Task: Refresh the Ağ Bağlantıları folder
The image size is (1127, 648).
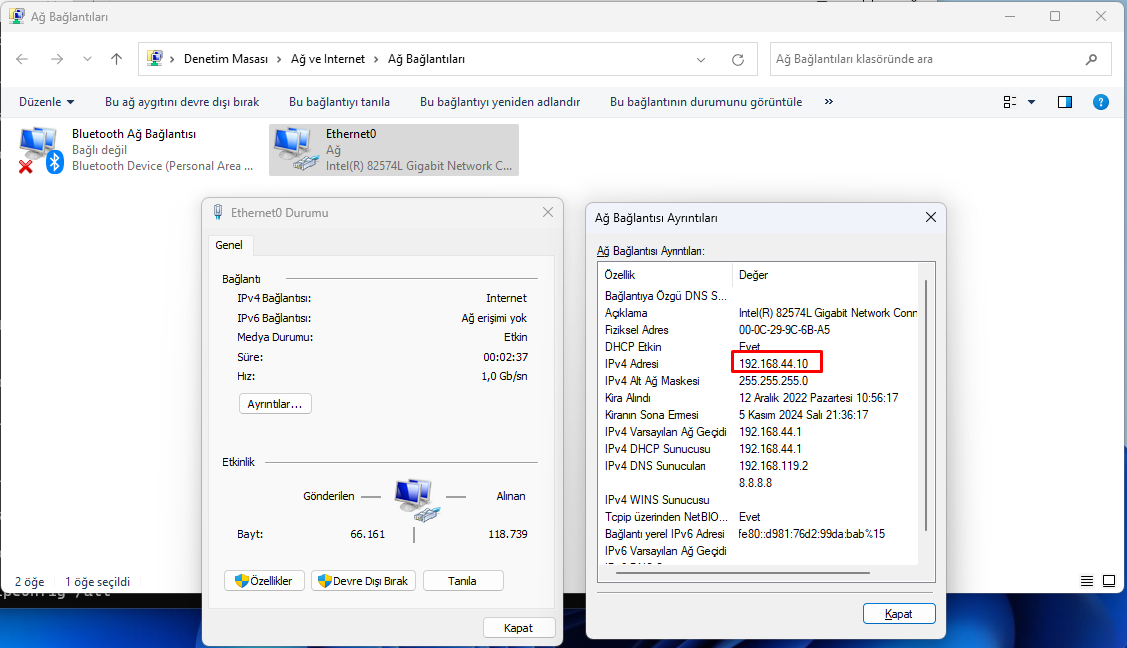Action: (737, 60)
